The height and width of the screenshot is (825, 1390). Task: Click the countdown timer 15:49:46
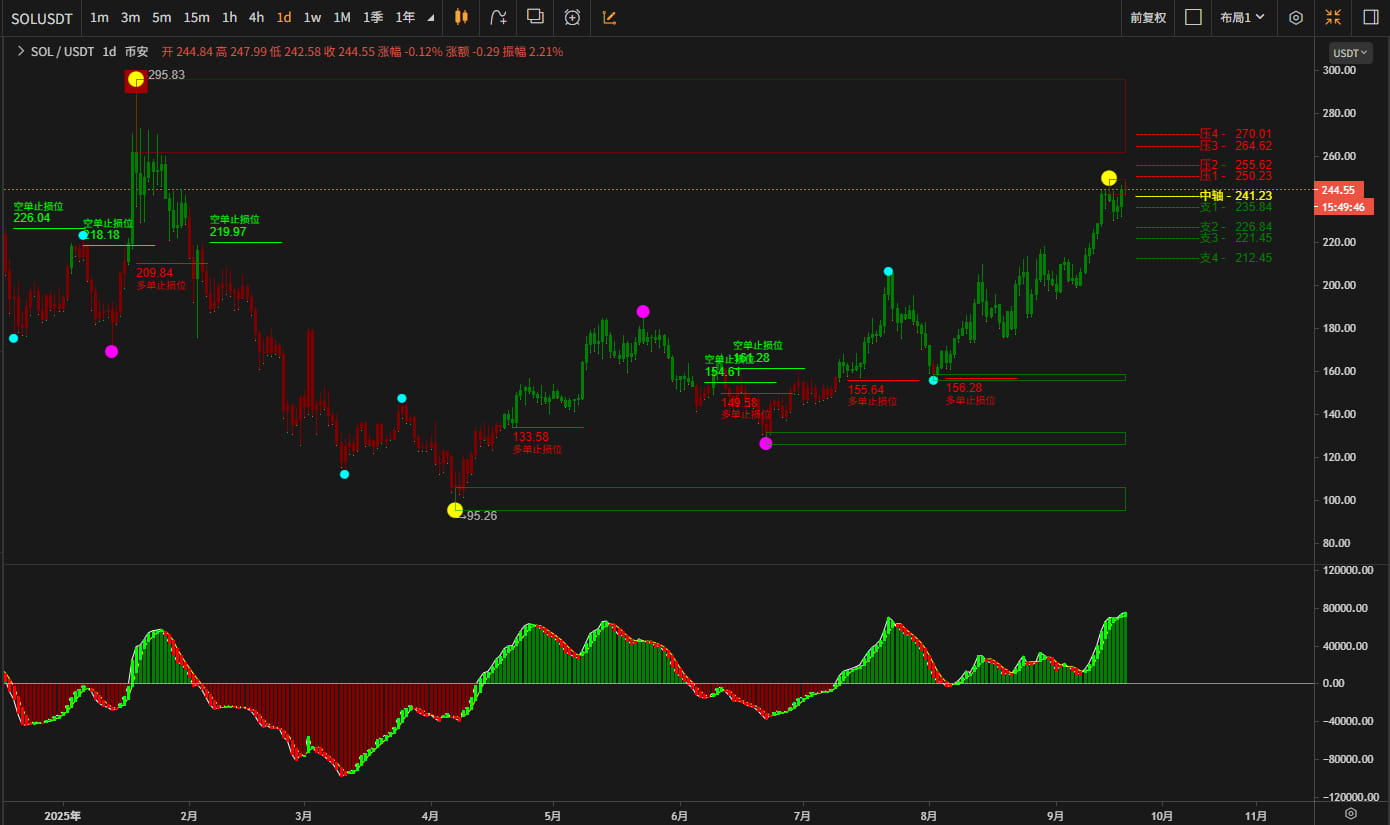(1345, 207)
